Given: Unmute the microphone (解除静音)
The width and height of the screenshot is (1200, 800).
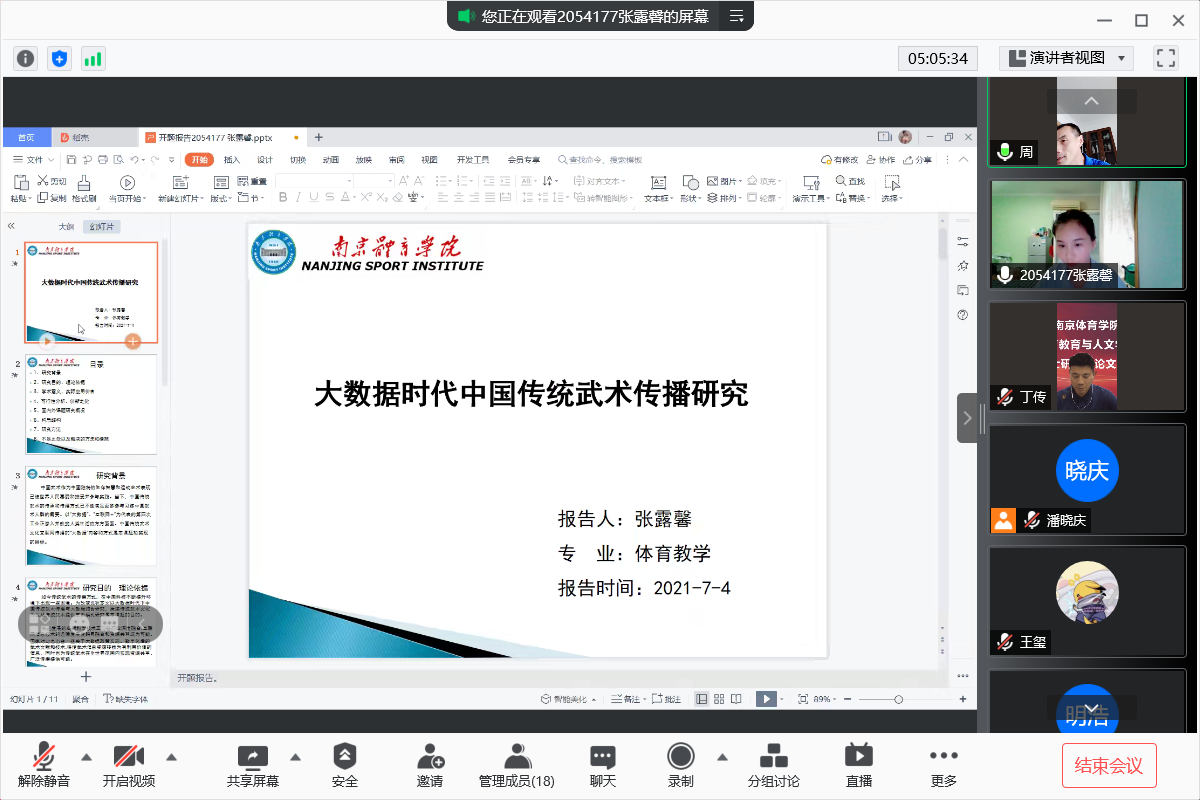Looking at the screenshot, I should click(x=44, y=765).
